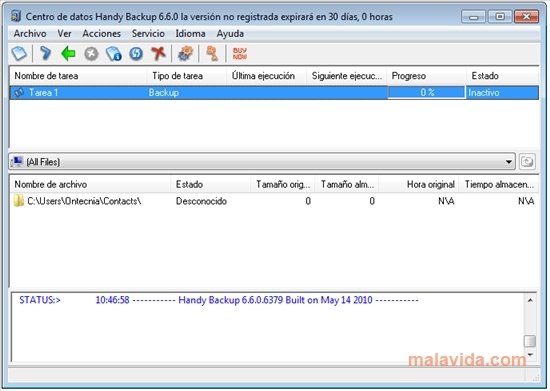Click the Buy Now toolbar icon
This screenshot has width=550, height=391.
[240, 54]
